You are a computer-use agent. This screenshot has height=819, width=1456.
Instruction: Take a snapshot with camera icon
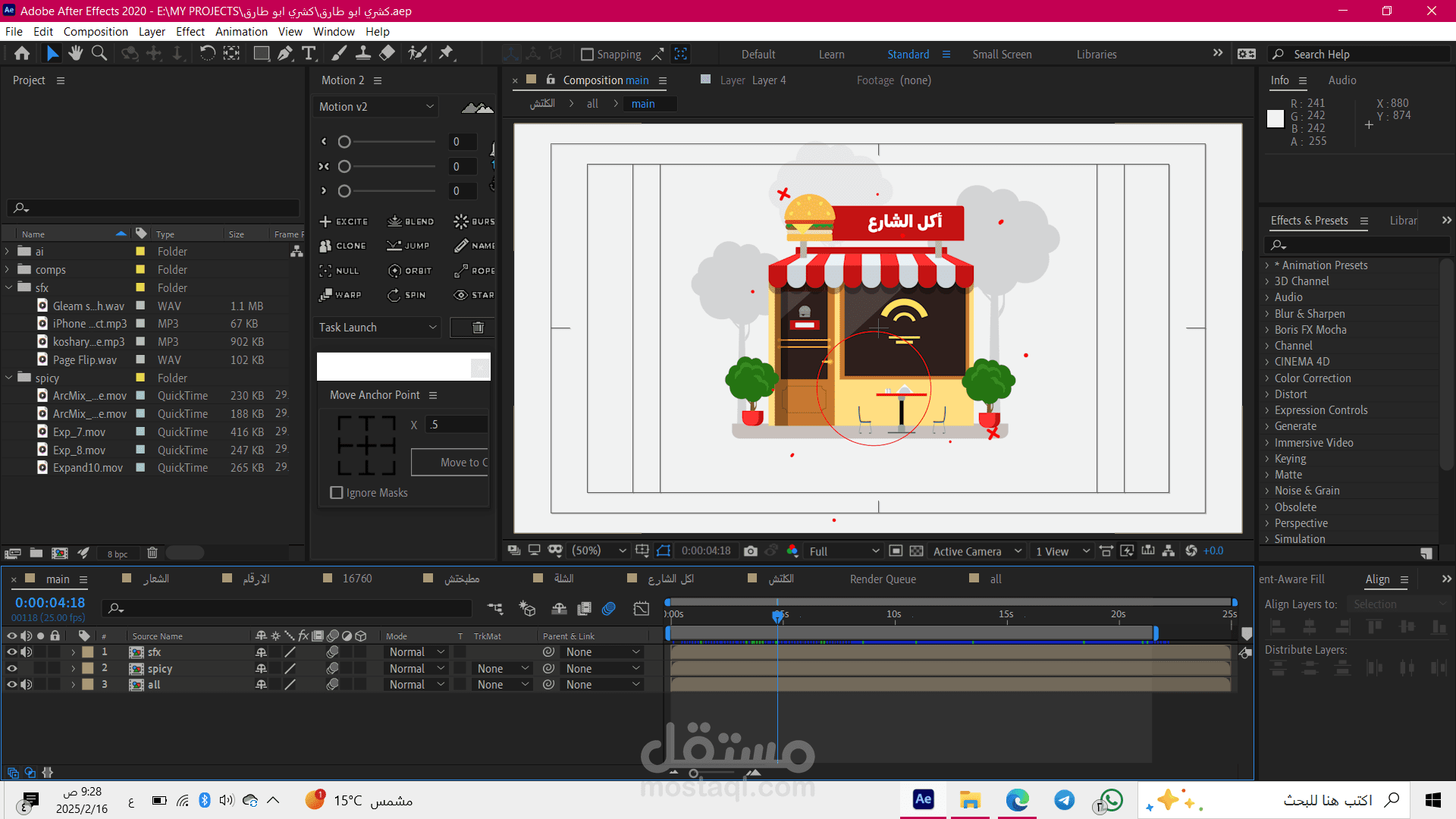pyautogui.click(x=751, y=551)
